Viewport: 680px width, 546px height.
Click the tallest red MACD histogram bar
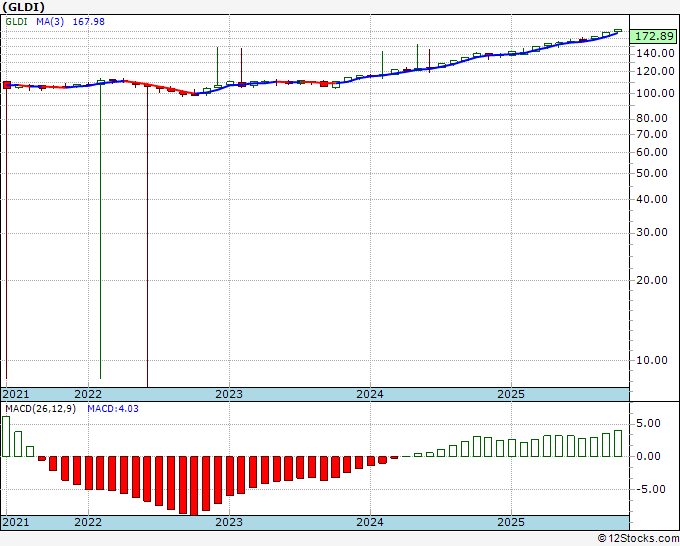pos(194,486)
